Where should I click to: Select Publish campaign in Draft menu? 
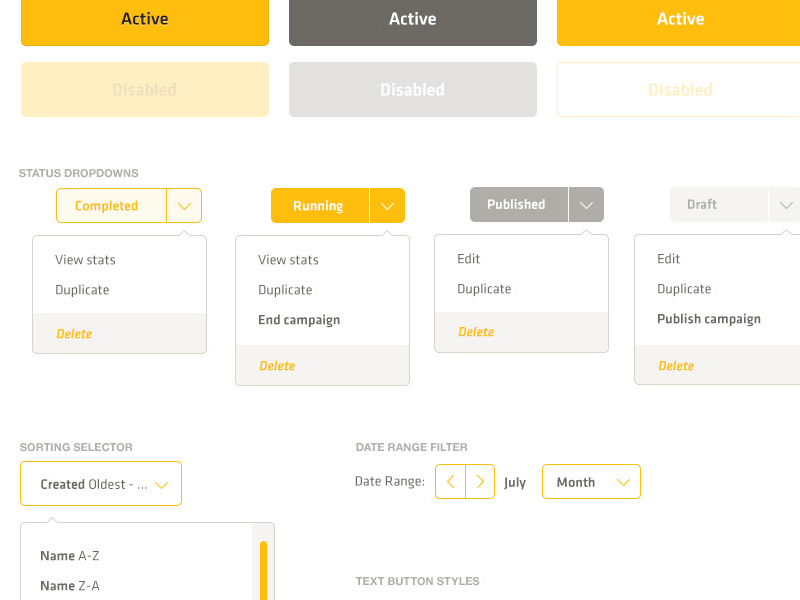(709, 319)
